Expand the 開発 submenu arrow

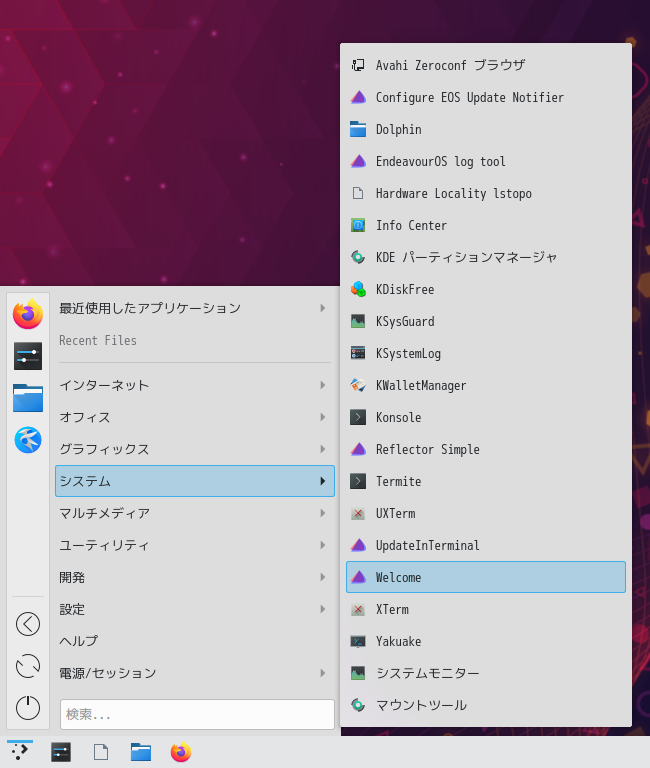pos(322,577)
